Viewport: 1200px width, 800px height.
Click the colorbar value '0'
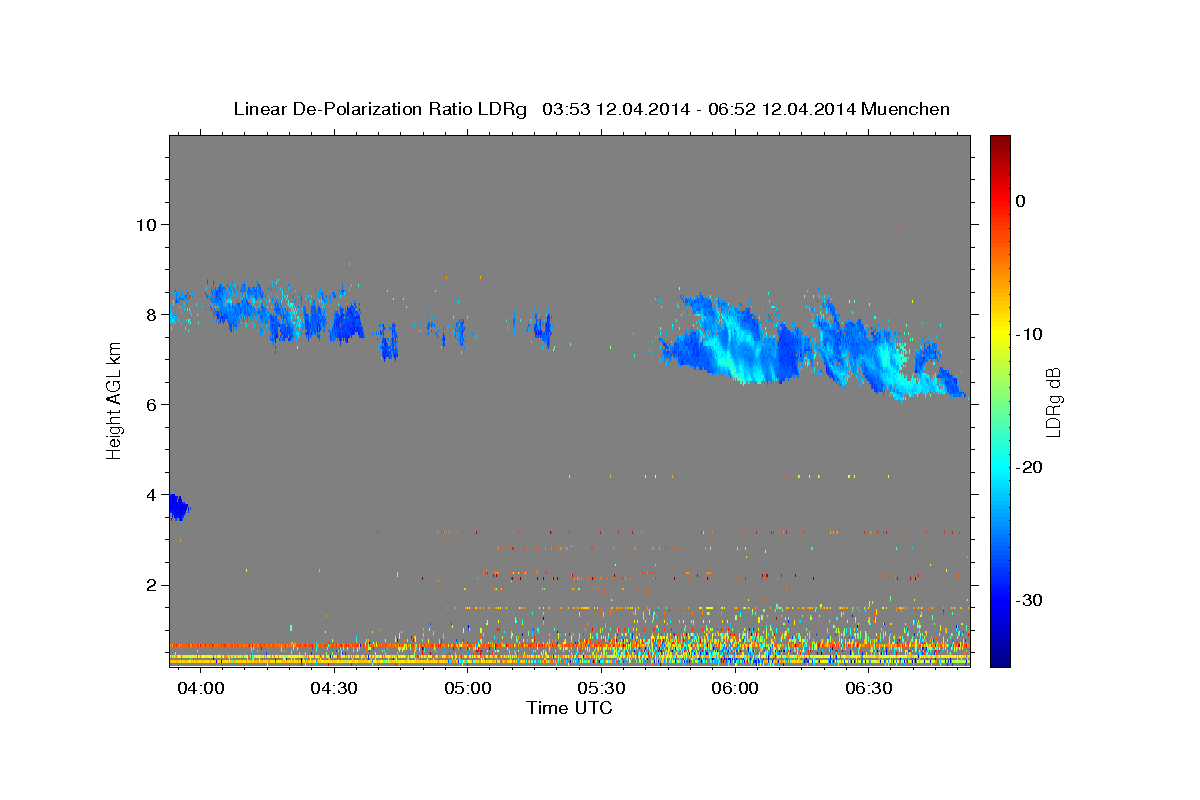click(1021, 201)
